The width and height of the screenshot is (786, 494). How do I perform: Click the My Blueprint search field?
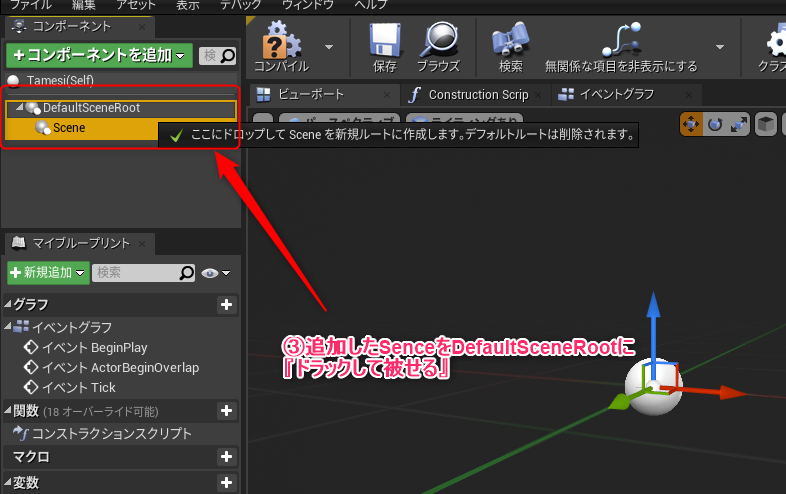tap(135, 273)
